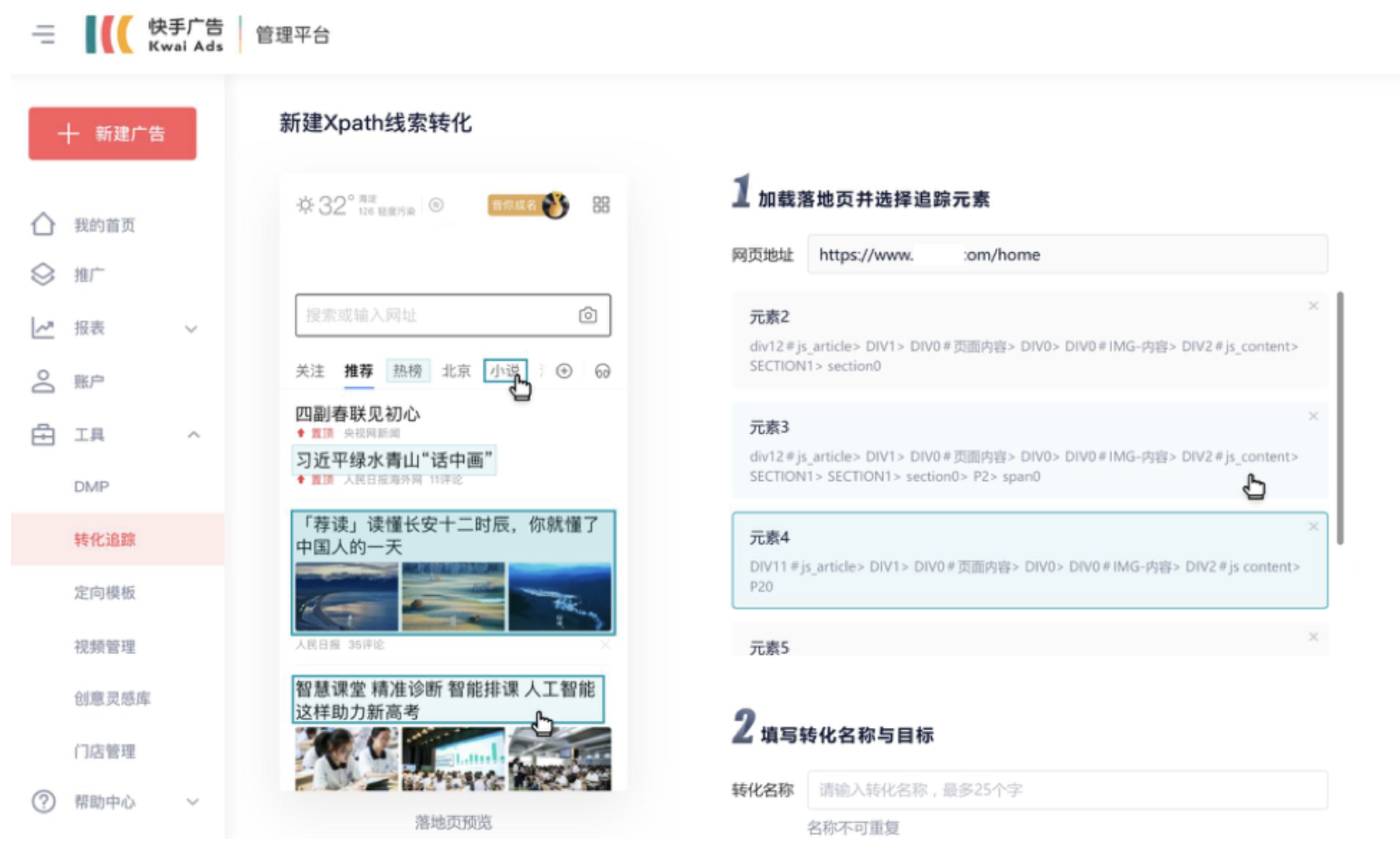
Task: Click the circled plus icon beside 小说 tab
Action: [x=564, y=371]
